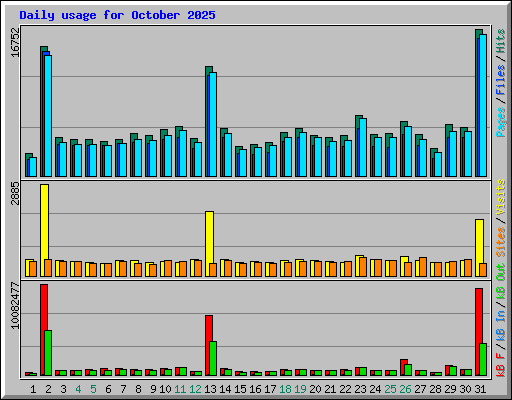Click the yellow 'Visits' legend label

coord(501,197)
